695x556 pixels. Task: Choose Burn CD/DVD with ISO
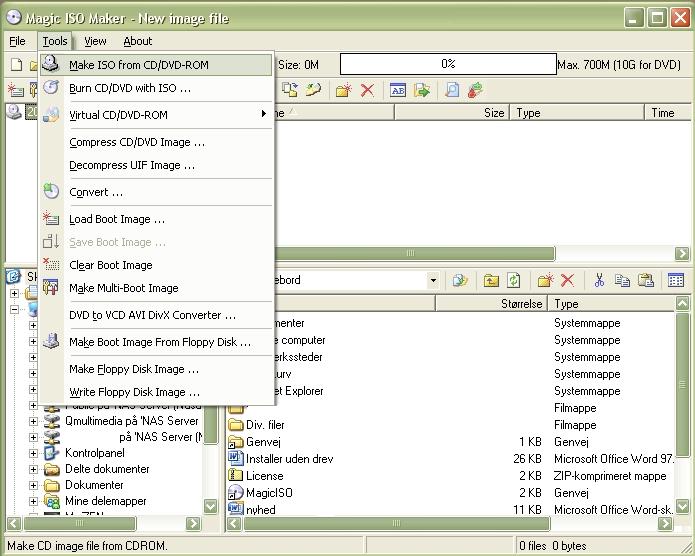click(130, 88)
